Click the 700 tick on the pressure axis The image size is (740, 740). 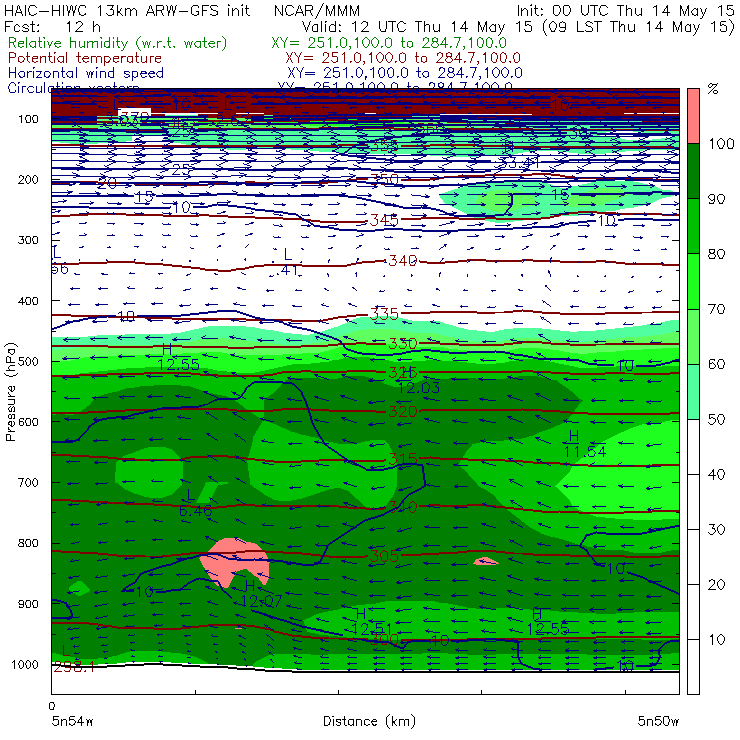pyautogui.click(x=28, y=482)
